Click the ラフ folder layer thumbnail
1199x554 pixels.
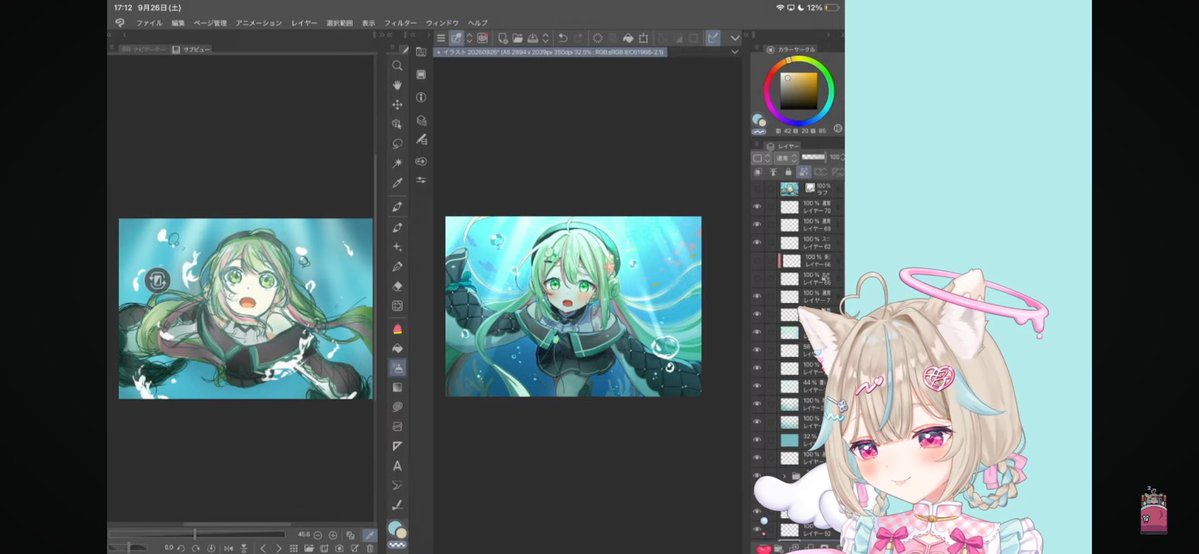click(x=790, y=188)
